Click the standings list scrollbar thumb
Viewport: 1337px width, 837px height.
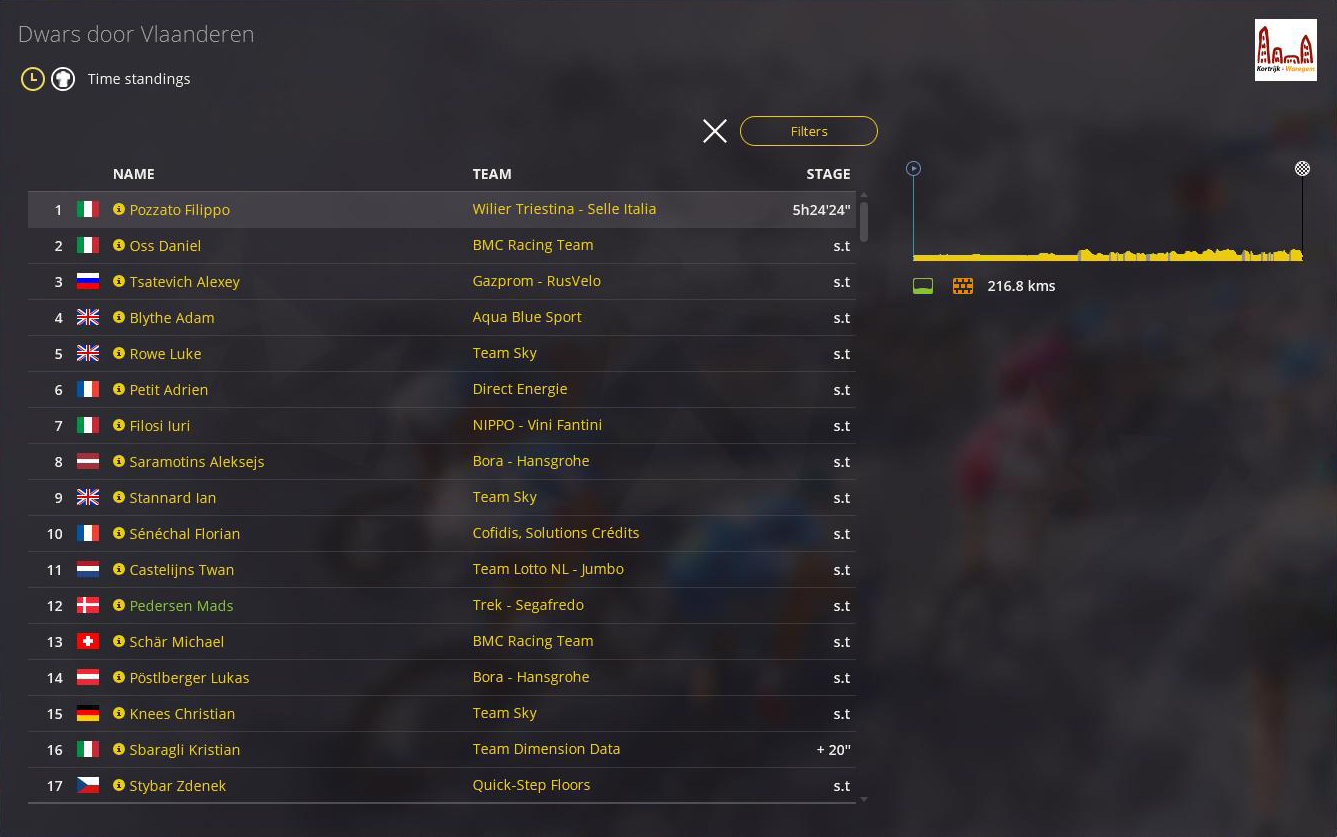pos(864,220)
